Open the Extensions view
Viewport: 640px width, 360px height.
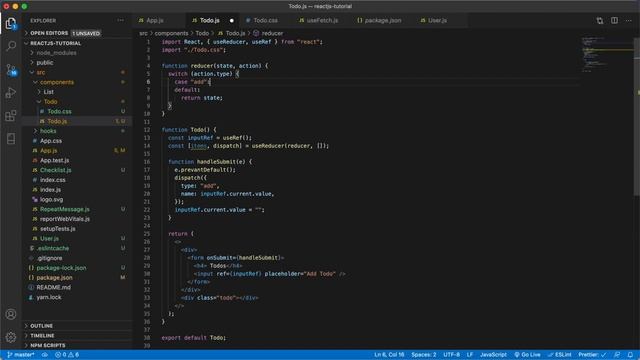11,116
